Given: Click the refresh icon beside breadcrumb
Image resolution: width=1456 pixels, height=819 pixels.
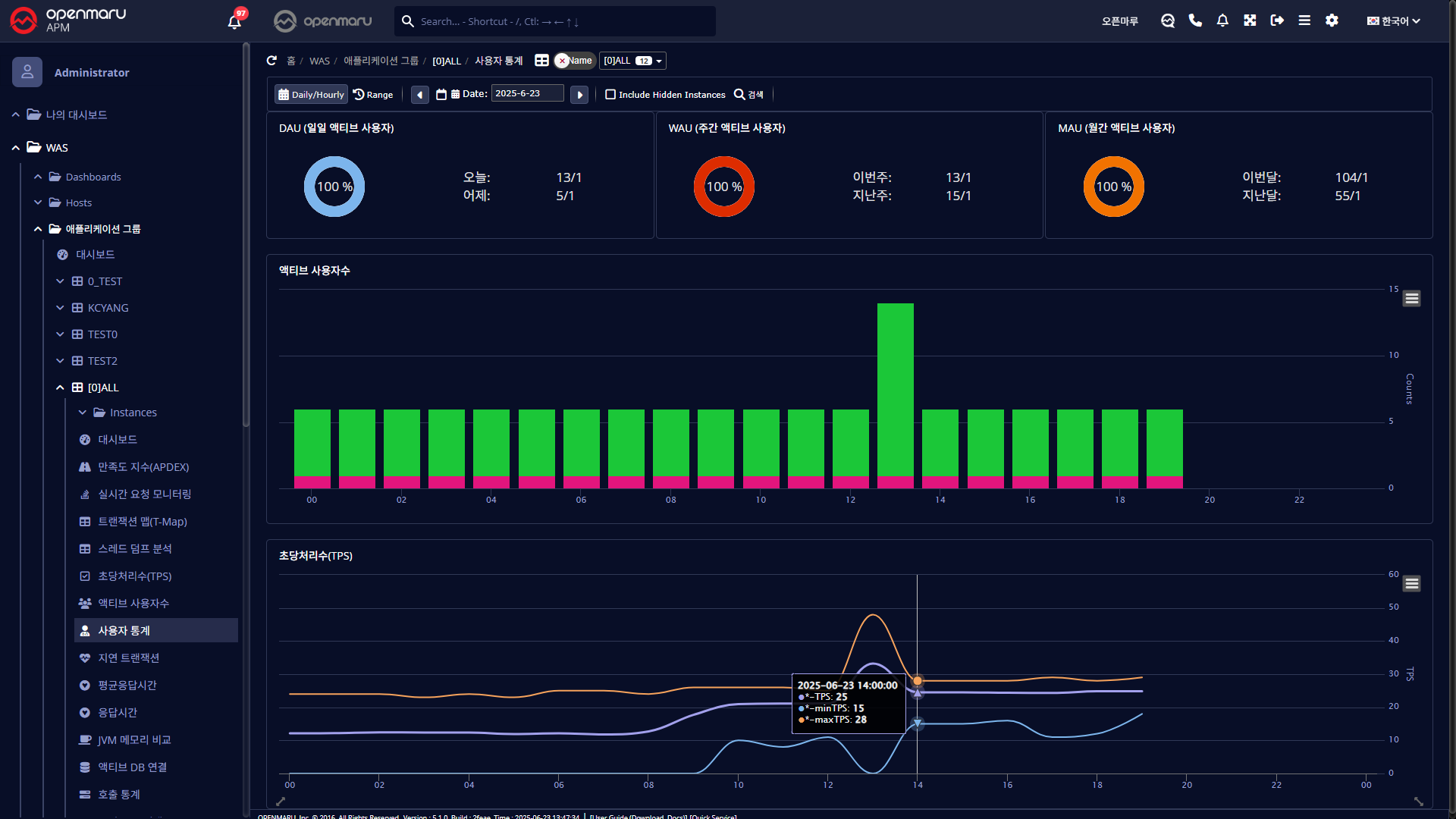Looking at the screenshot, I should tap(271, 61).
